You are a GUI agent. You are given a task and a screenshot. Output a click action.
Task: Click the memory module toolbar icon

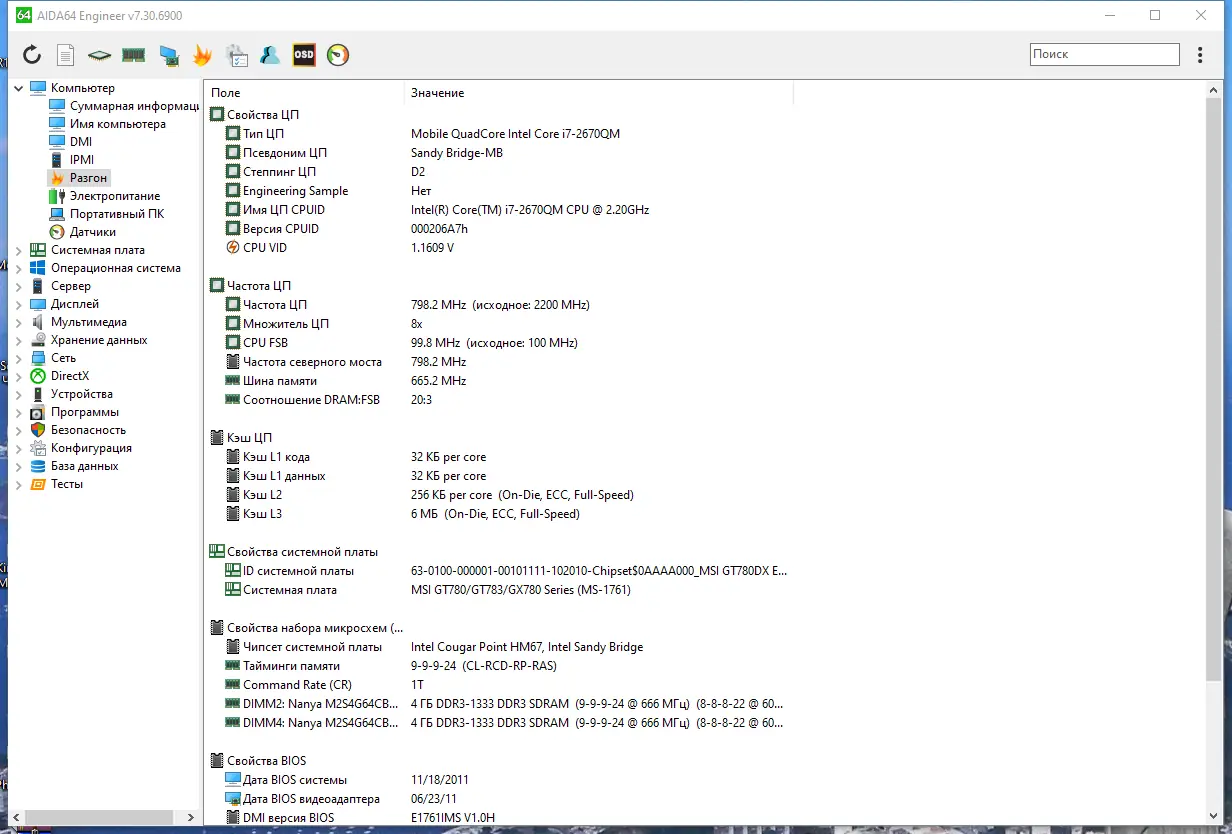[135, 54]
